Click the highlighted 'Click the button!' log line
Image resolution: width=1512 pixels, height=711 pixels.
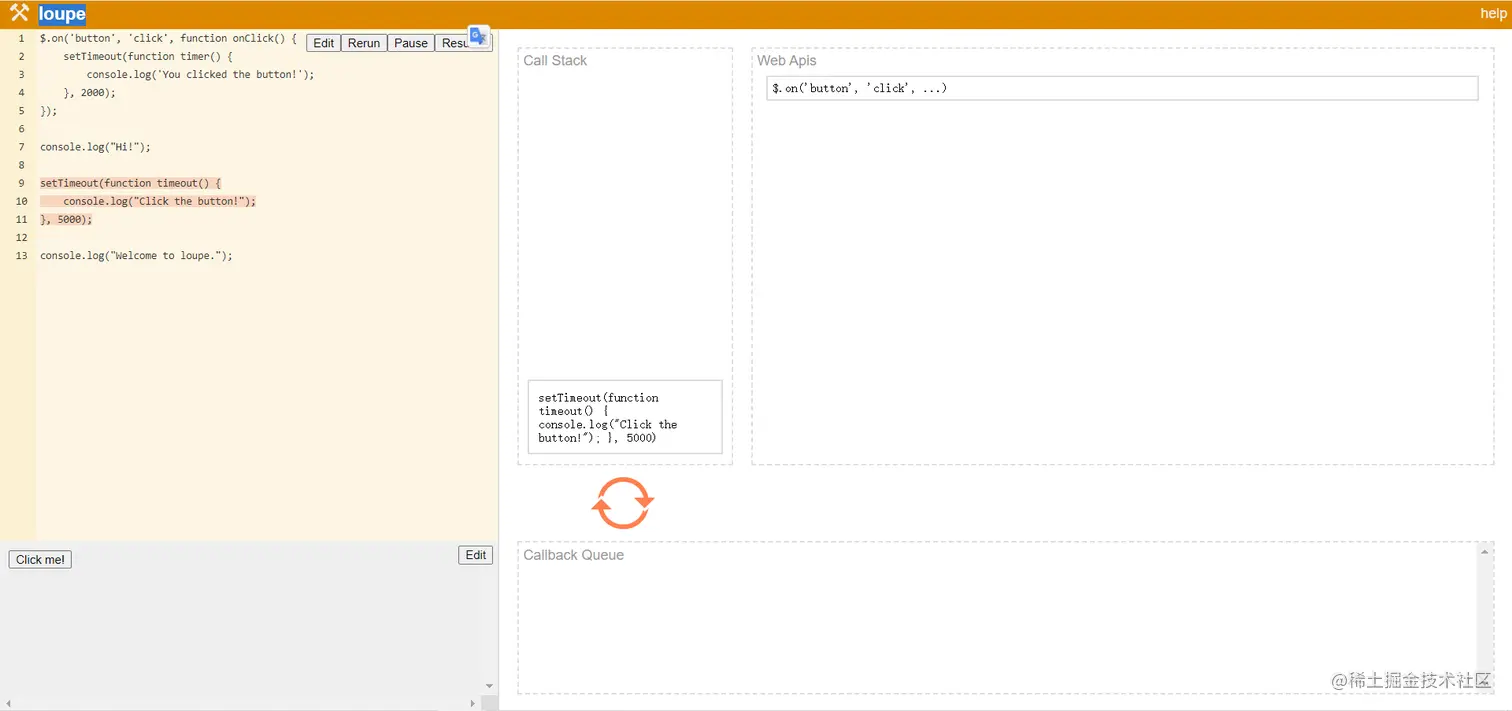(x=160, y=201)
